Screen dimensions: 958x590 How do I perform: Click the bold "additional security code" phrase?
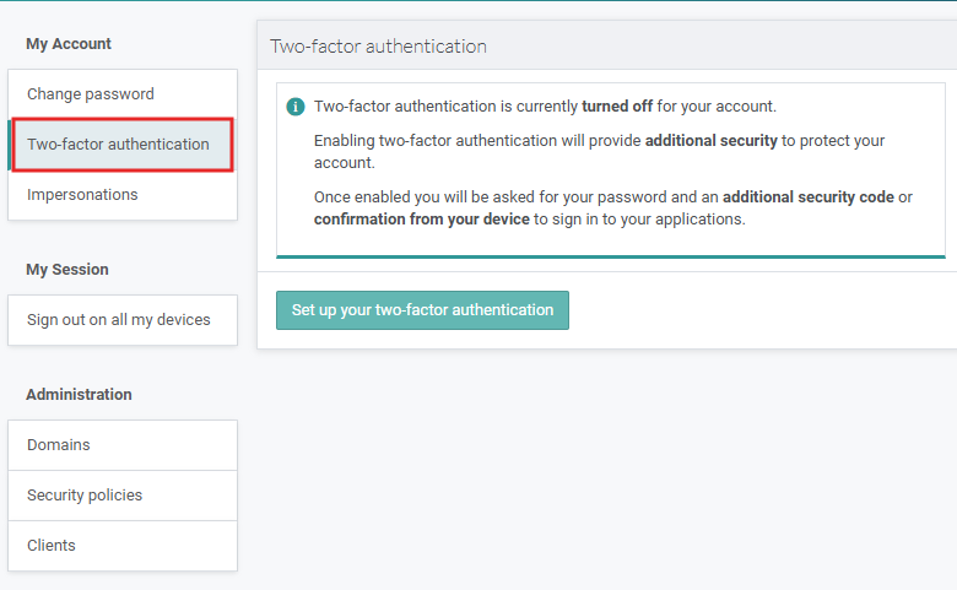[808, 197]
